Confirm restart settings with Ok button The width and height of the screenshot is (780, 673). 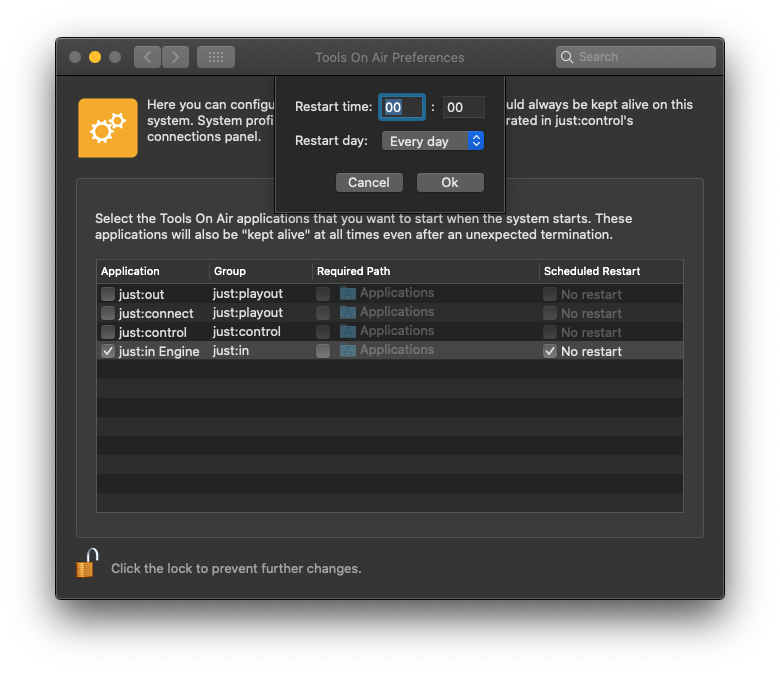pos(450,183)
